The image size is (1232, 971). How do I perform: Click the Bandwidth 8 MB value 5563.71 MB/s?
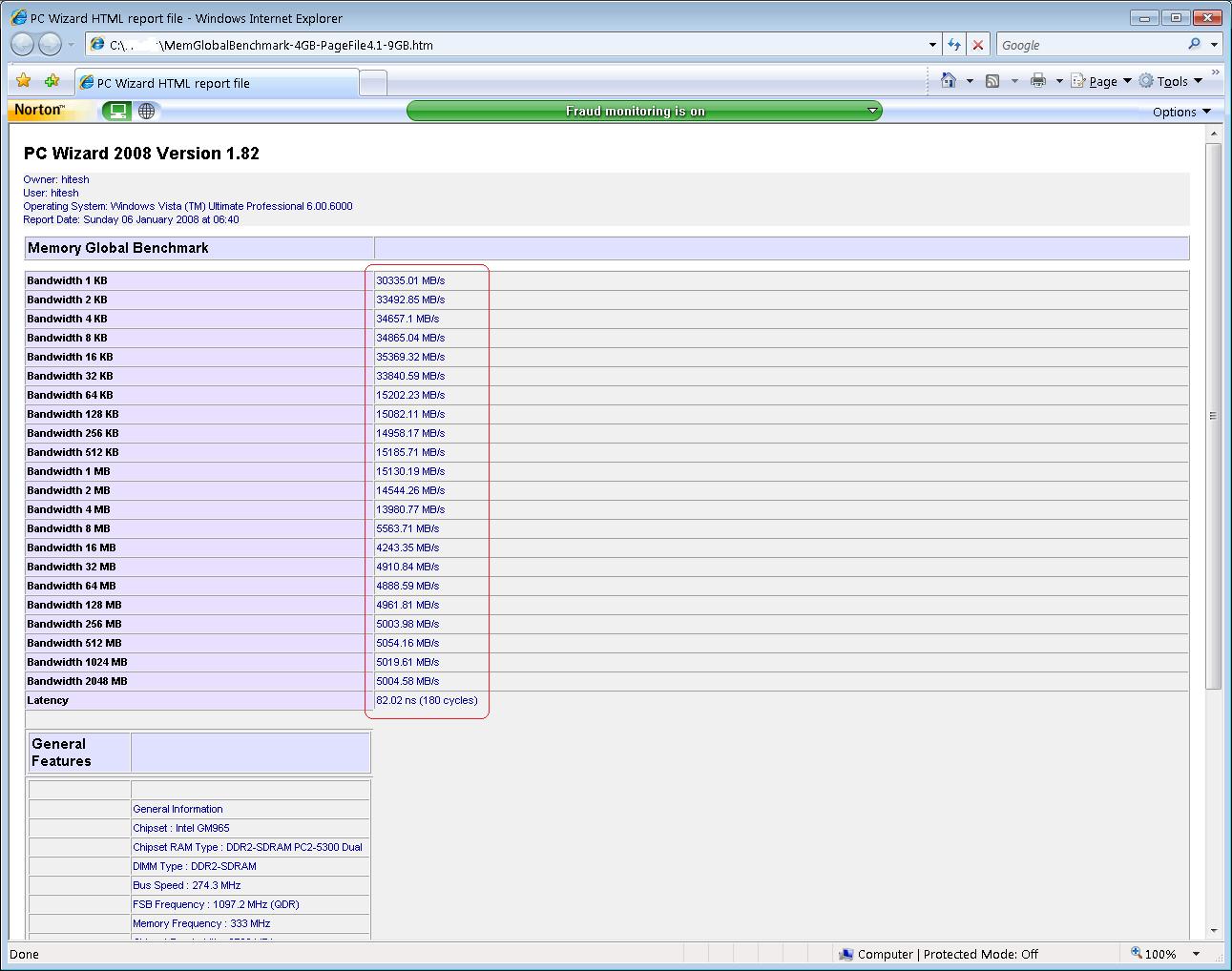click(407, 528)
